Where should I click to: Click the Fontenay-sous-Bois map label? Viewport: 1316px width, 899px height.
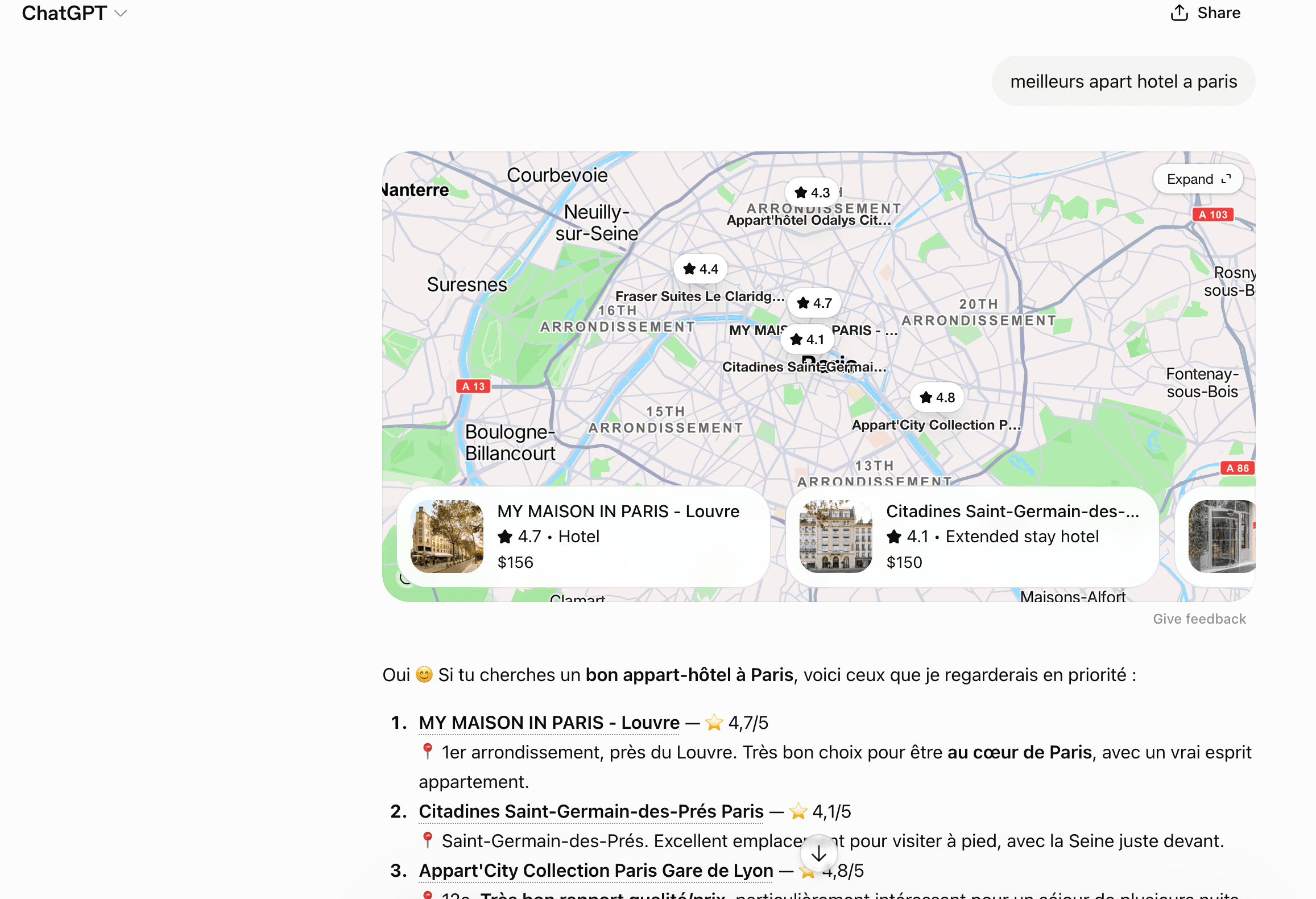[1202, 383]
